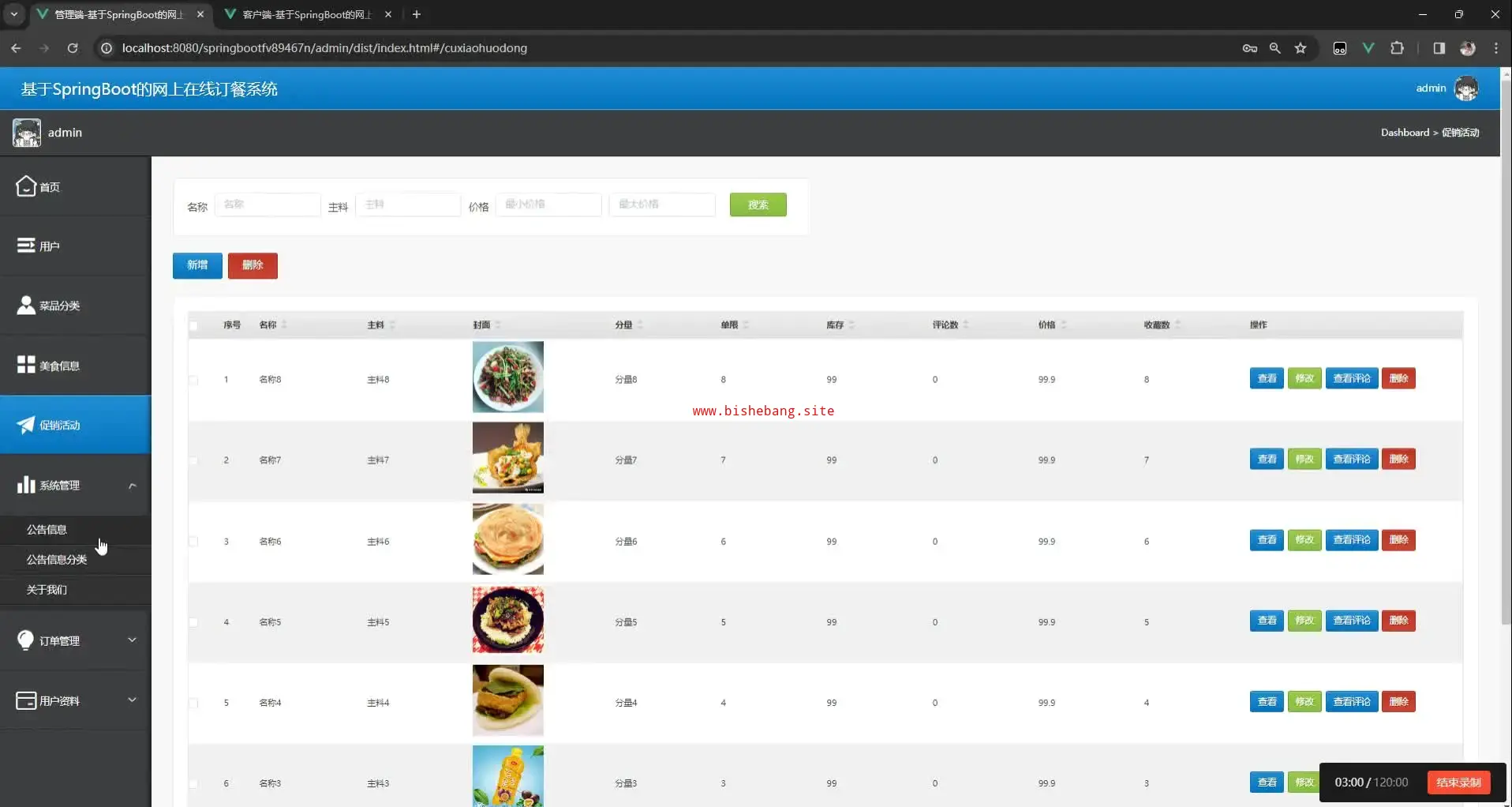The height and width of the screenshot is (807, 1512).
Task: Click the bulb icon beside 订单管理
Action: coord(25,640)
